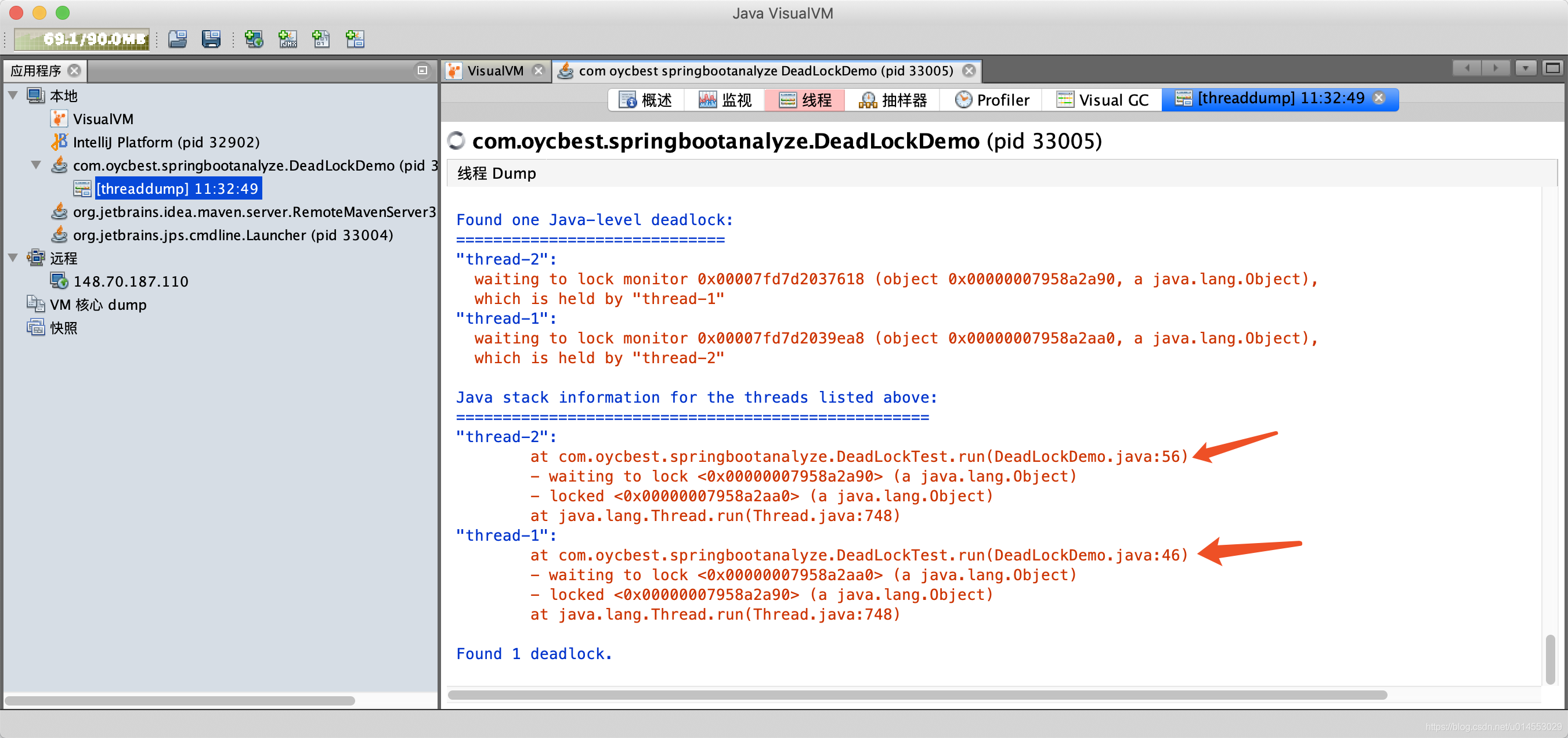
Task: Open the 概述 overview tab
Action: click(x=646, y=99)
